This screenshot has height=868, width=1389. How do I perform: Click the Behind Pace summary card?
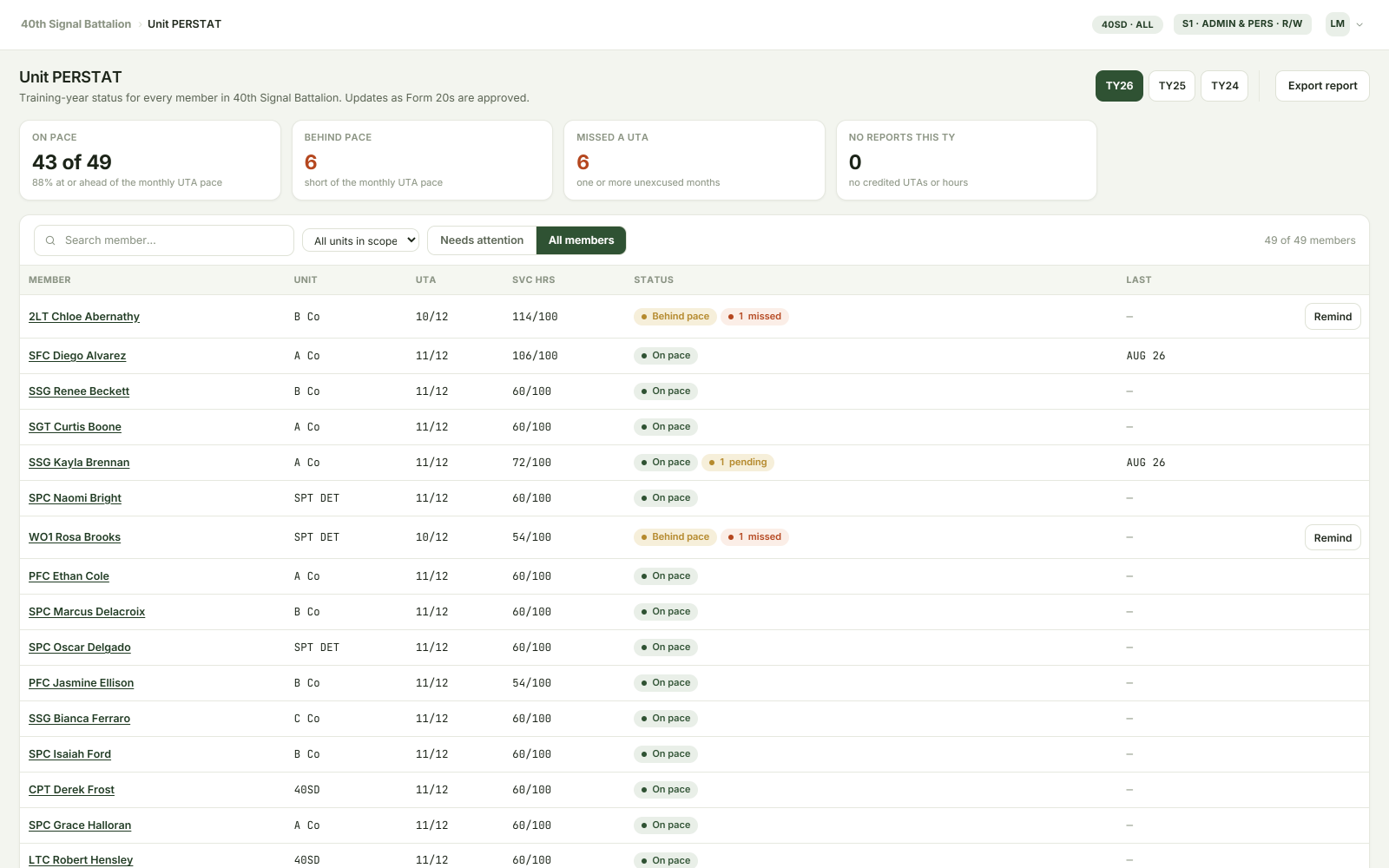[x=422, y=161]
